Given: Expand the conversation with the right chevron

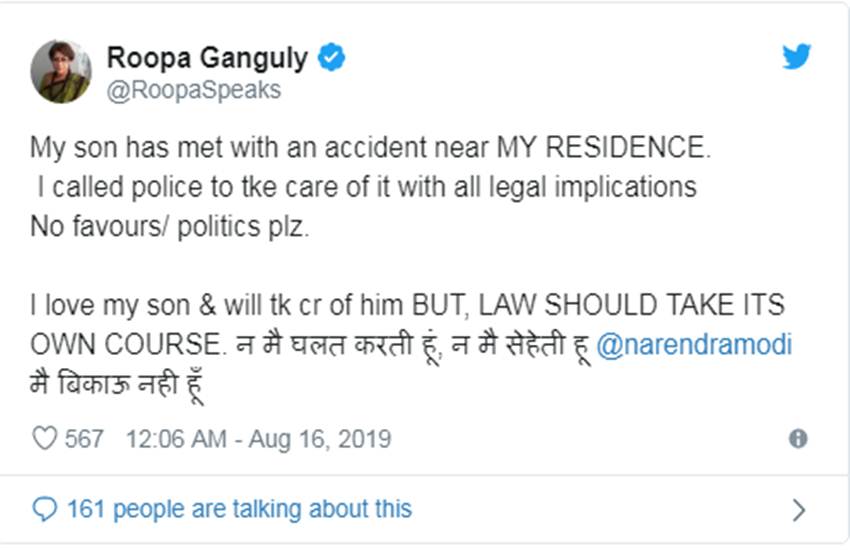Looking at the screenshot, I should (798, 510).
